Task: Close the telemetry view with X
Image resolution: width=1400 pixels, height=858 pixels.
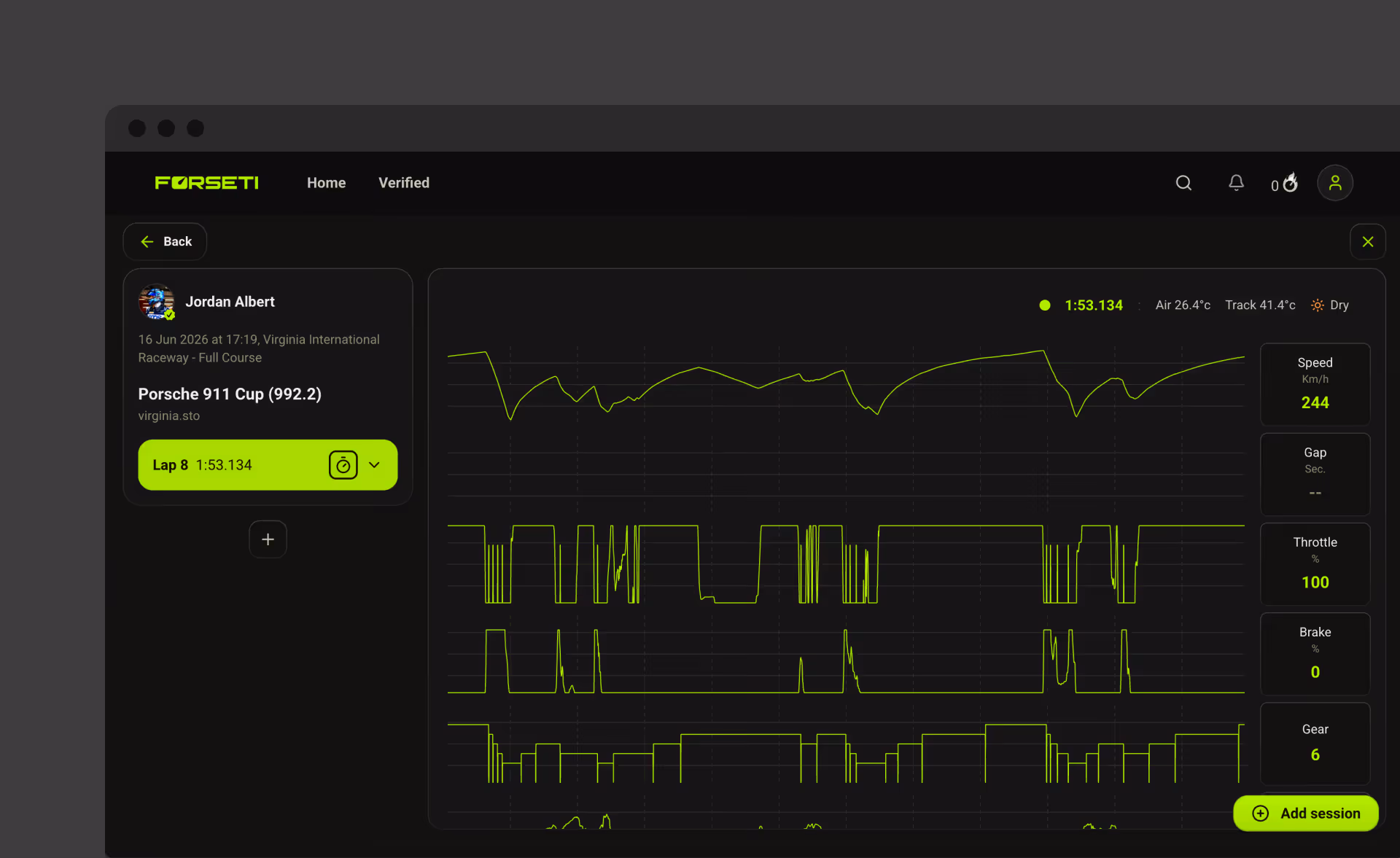Action: 1368,241
